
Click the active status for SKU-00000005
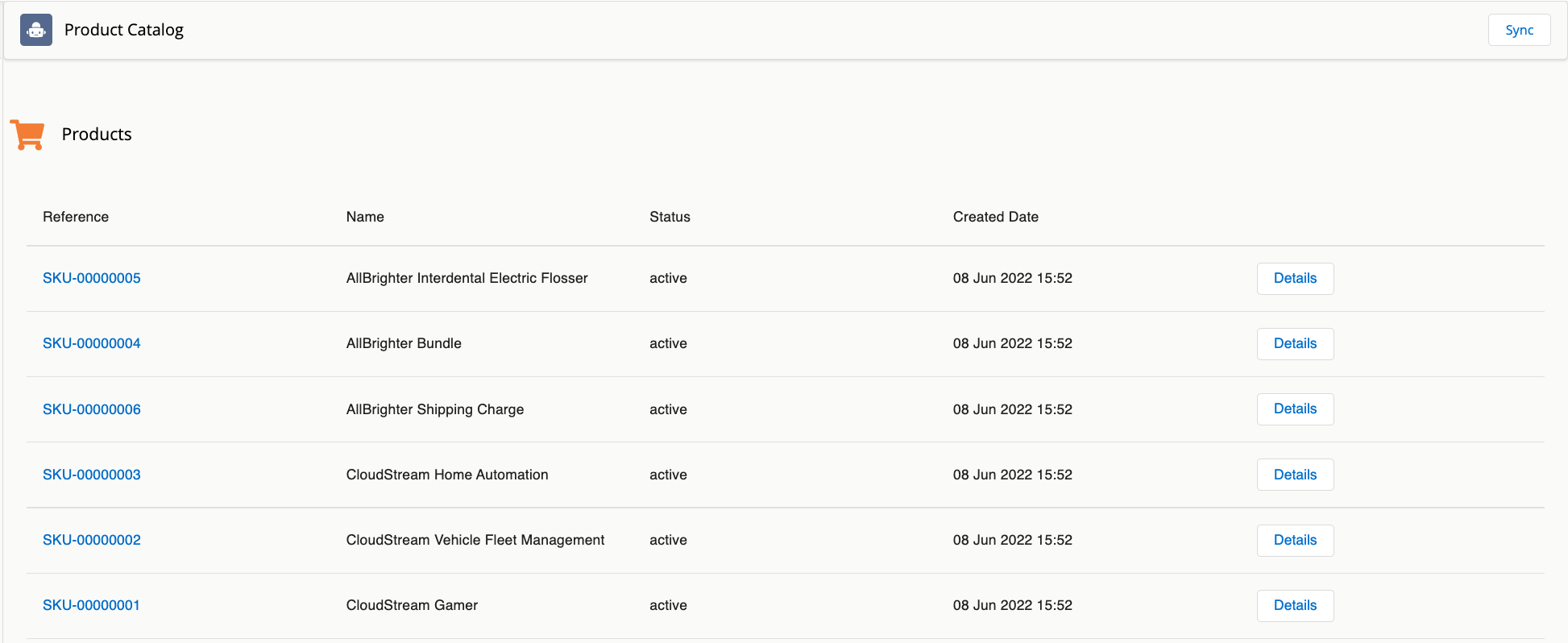tap(668, 278)
